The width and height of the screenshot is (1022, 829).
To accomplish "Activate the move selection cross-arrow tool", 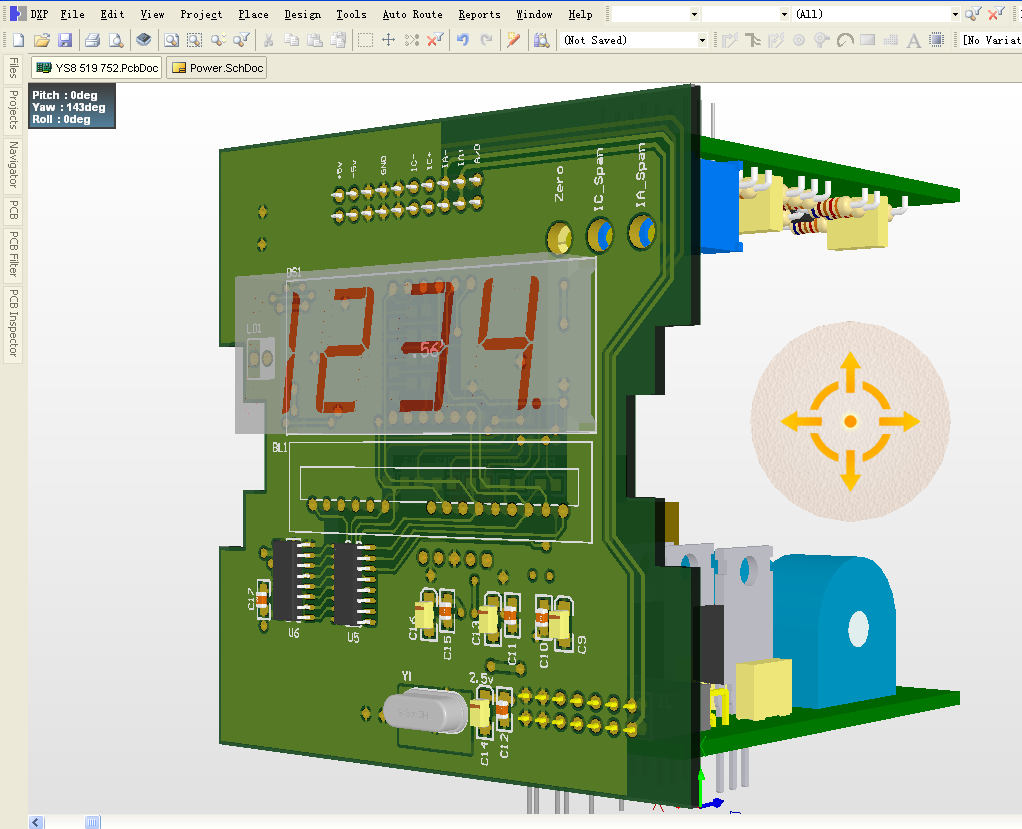I will pyautogui.click(x=388, y=40).
